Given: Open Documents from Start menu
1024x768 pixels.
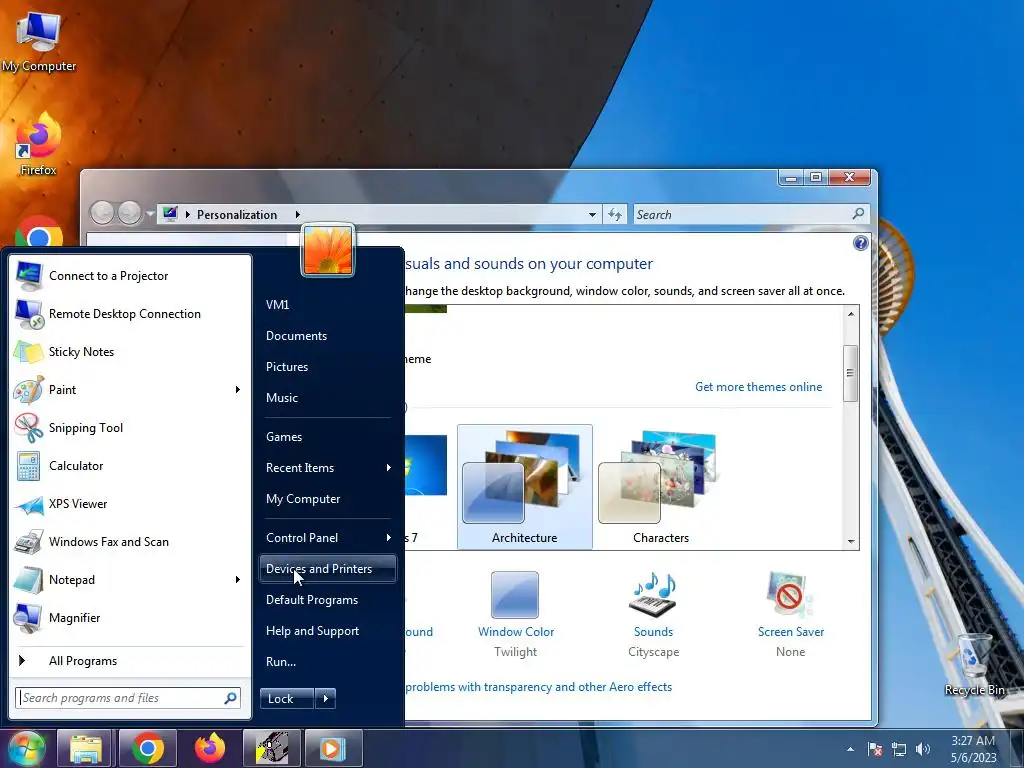Looking at the screenshot, I should [328, 336].
